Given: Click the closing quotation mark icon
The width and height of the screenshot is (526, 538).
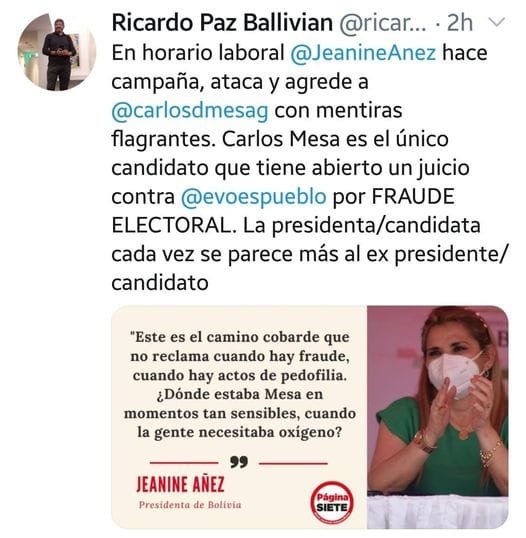Looking at the screenshot, I should [239, 462].
